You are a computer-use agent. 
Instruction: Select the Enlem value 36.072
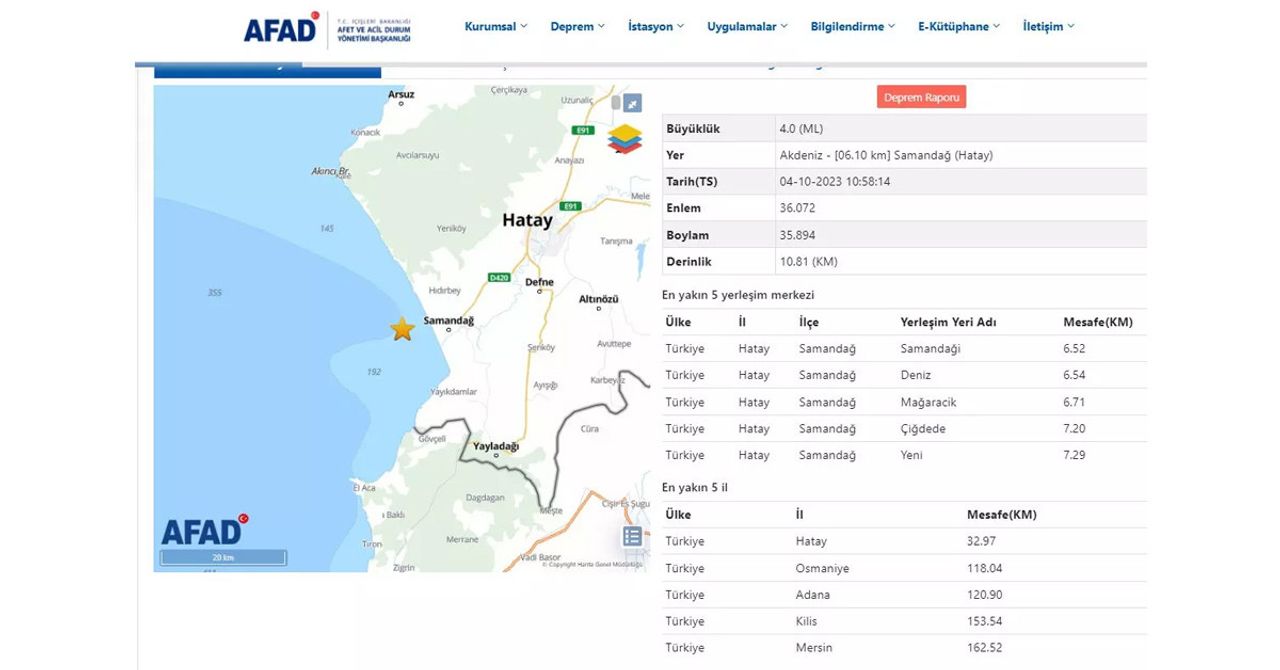coord(797,208)
